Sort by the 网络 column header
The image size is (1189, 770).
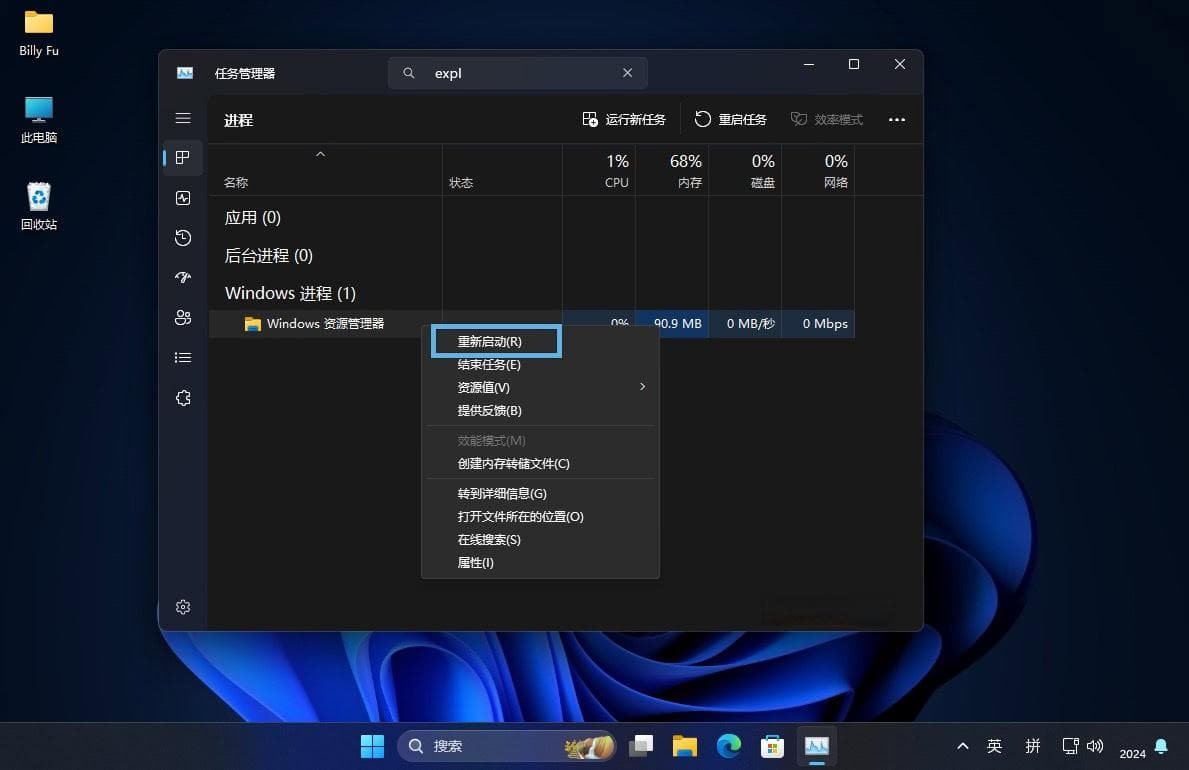(818, 170)
